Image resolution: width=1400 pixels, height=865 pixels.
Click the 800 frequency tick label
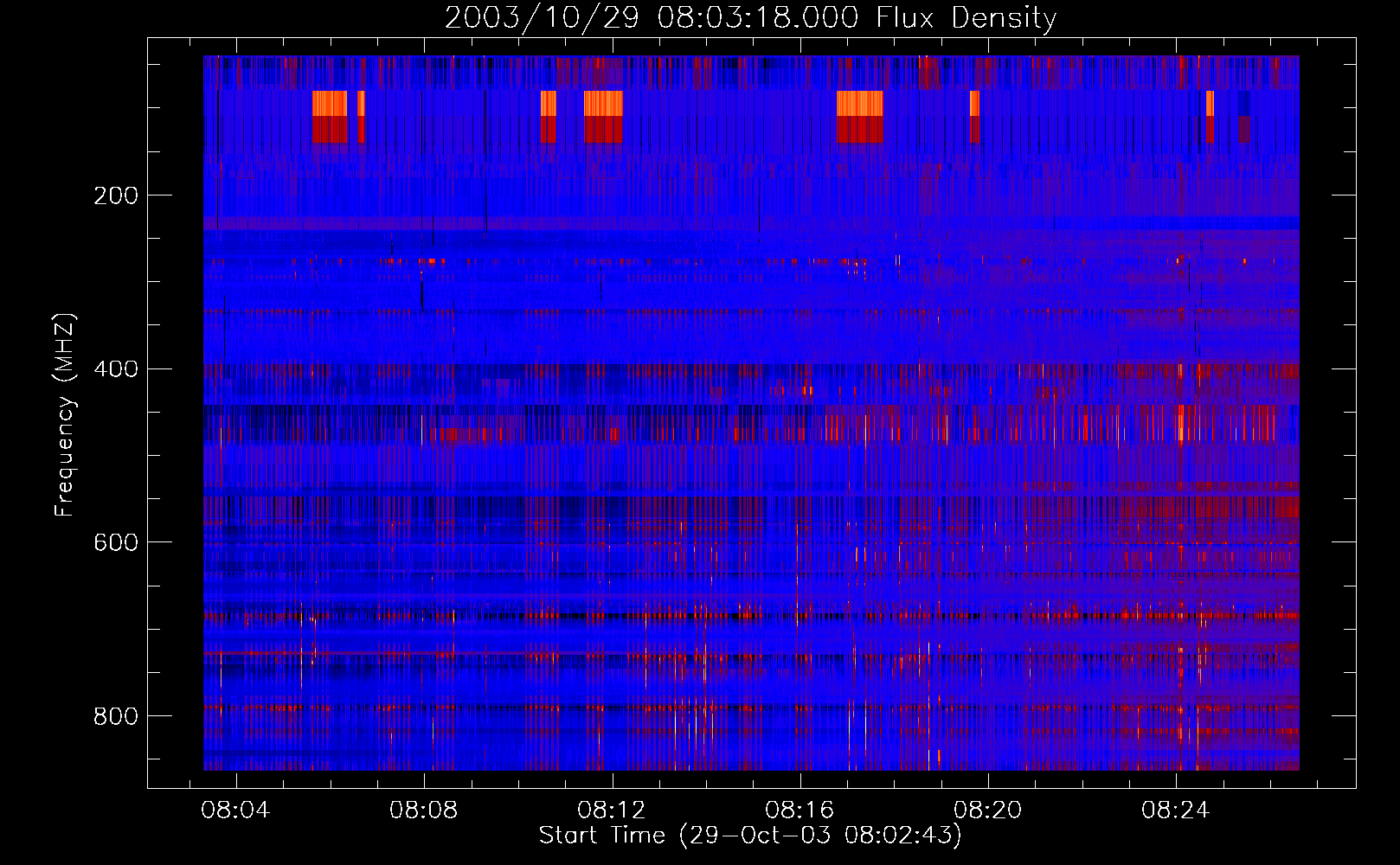[x=116, y=716]
